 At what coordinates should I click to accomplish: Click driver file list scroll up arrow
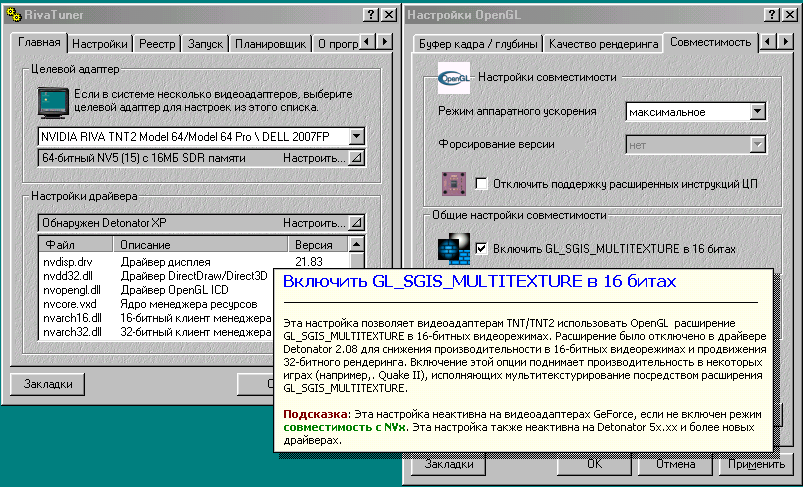356,244
